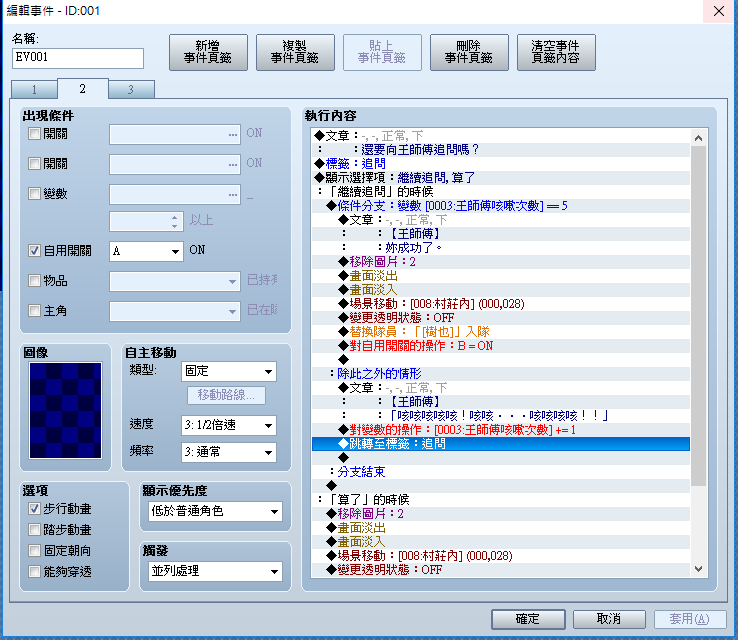Click the ellipsis button of 變數 field
This screenshot has width=738, height=640.
[x=233, y=194]
